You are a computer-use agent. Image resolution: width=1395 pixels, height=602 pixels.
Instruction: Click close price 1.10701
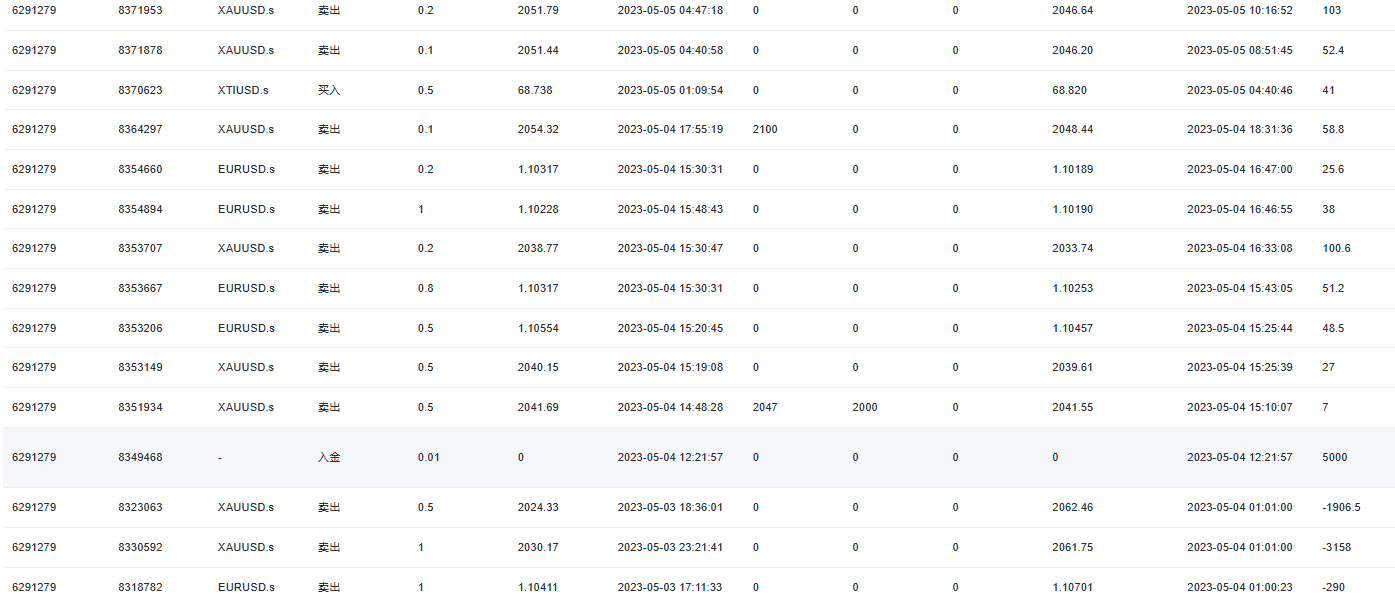pos(1072,587)
